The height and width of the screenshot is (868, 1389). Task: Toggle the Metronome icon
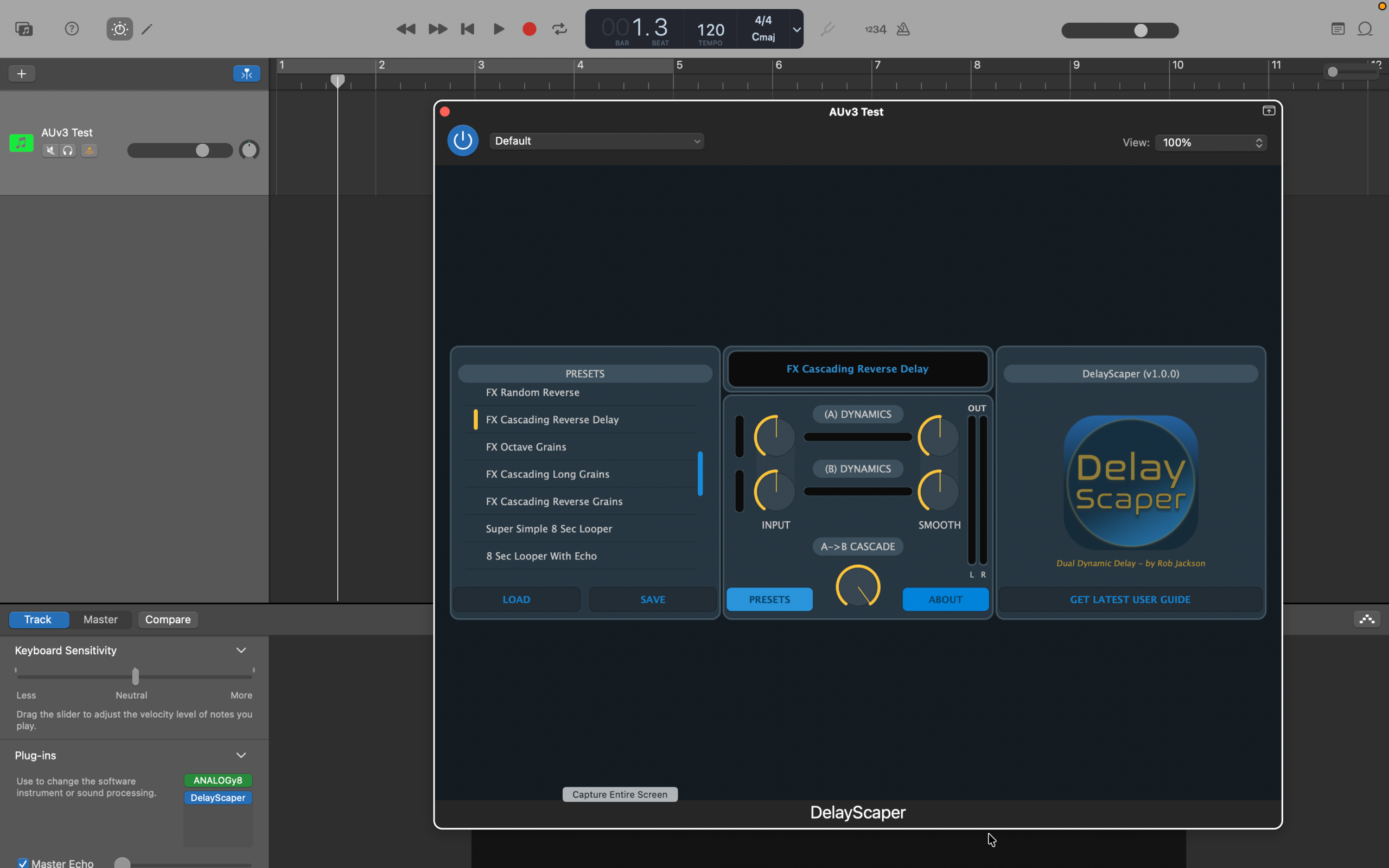point(903,29)
